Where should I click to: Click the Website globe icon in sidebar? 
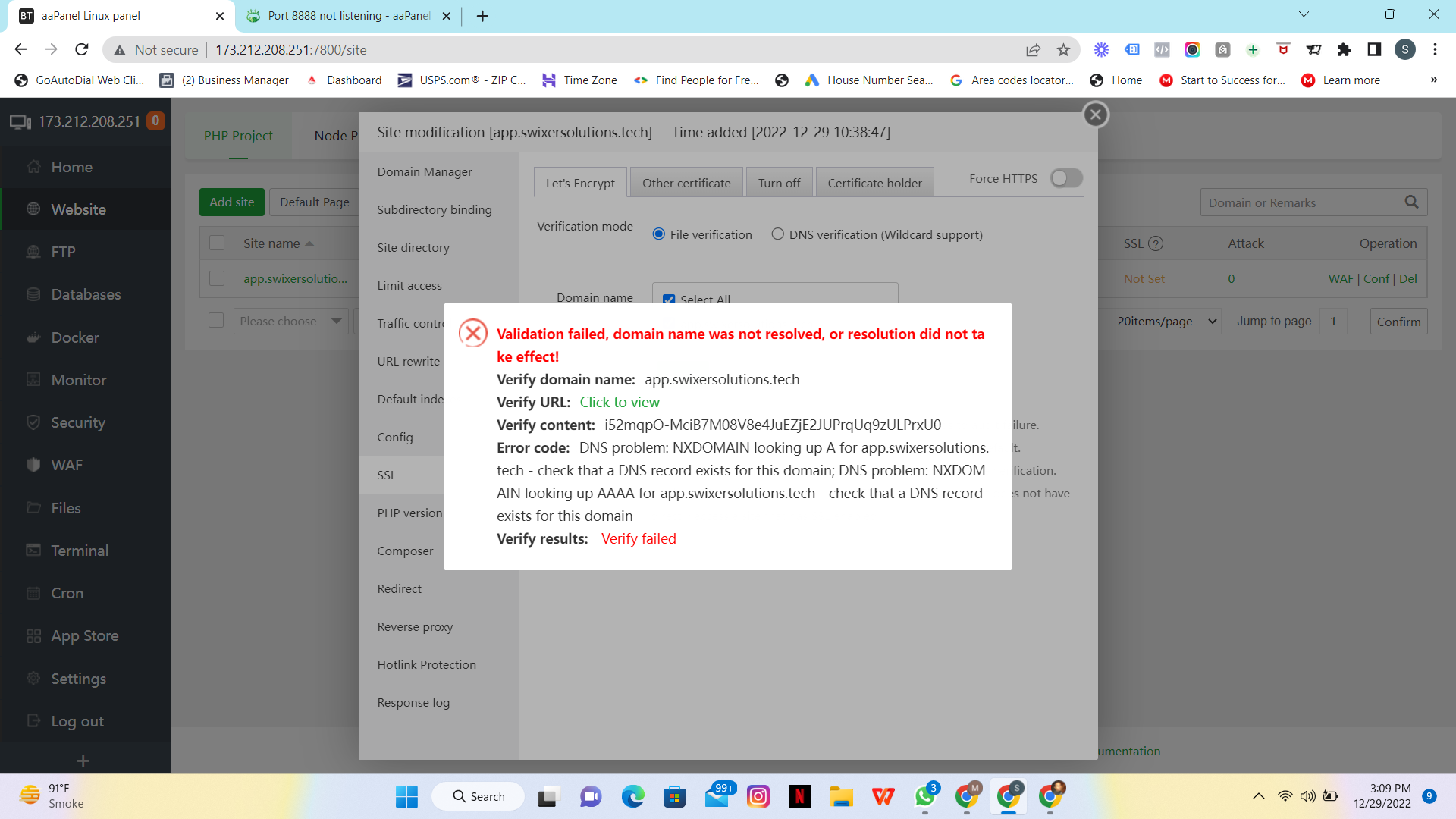click(33, 209)
